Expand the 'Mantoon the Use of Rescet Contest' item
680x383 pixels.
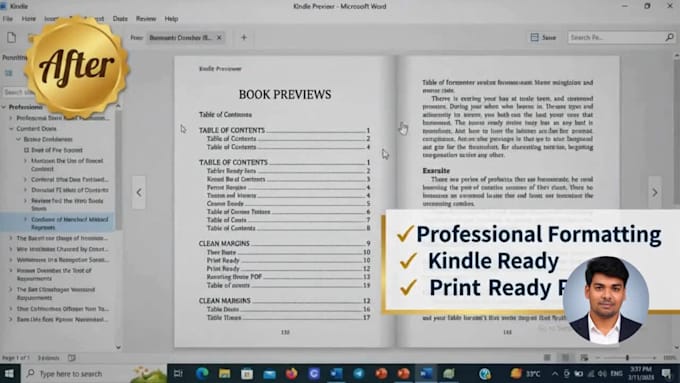26,161
